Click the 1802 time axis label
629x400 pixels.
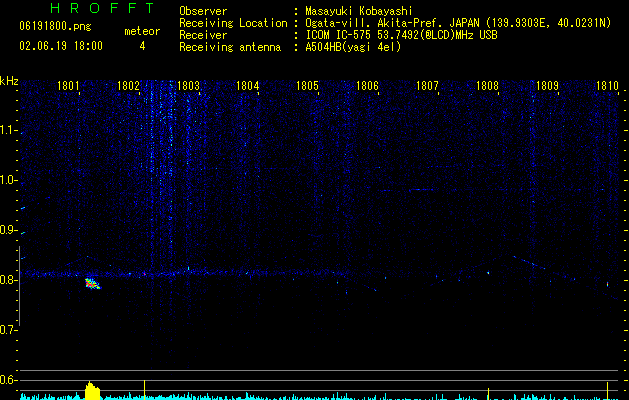click(x=128, y=86)
